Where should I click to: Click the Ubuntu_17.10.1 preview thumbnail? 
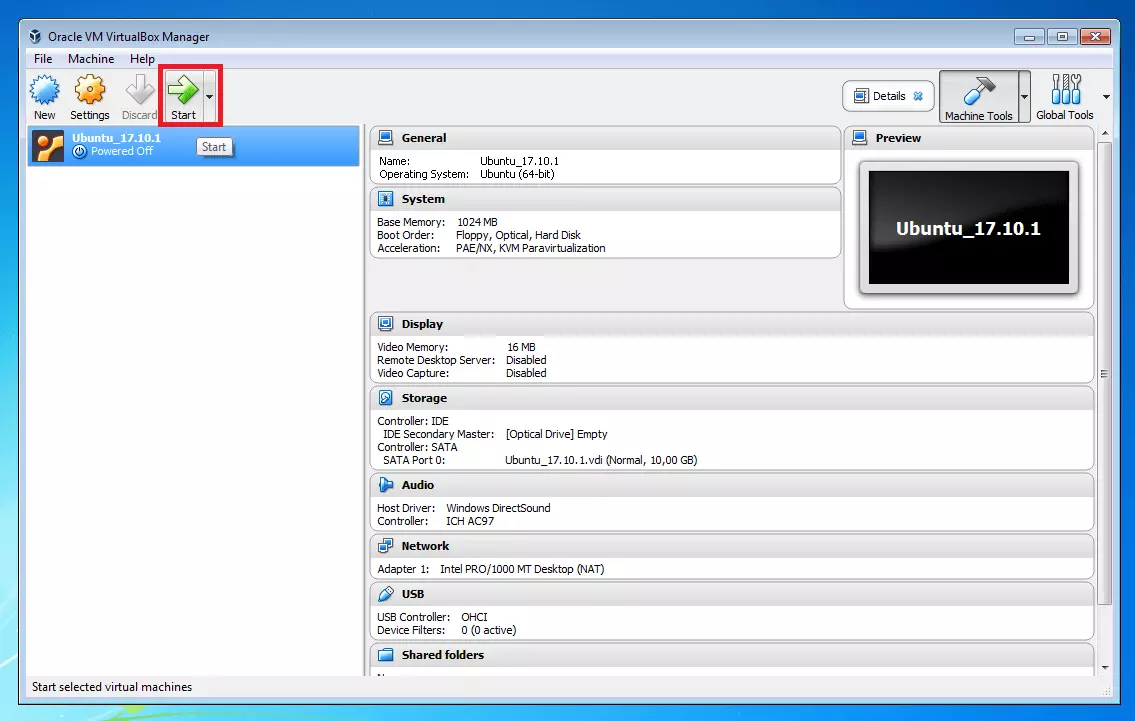[968, 228]
